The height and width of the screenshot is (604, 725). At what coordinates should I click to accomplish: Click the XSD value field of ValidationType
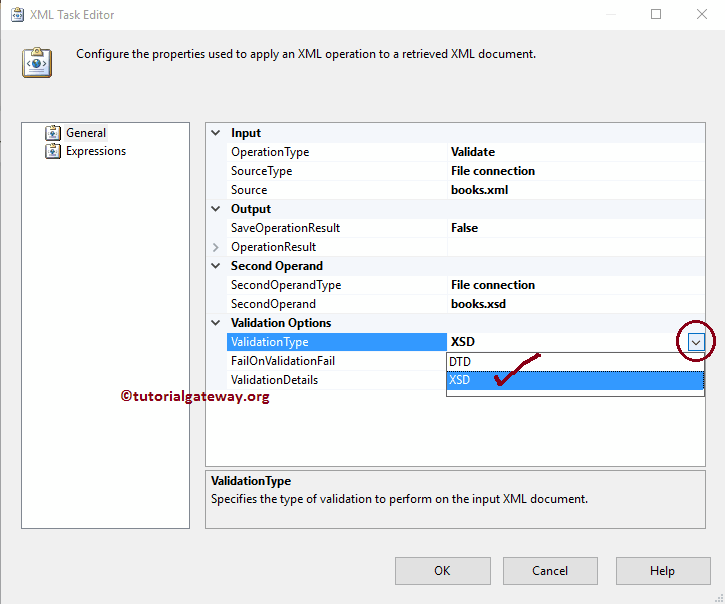point(568,342)
